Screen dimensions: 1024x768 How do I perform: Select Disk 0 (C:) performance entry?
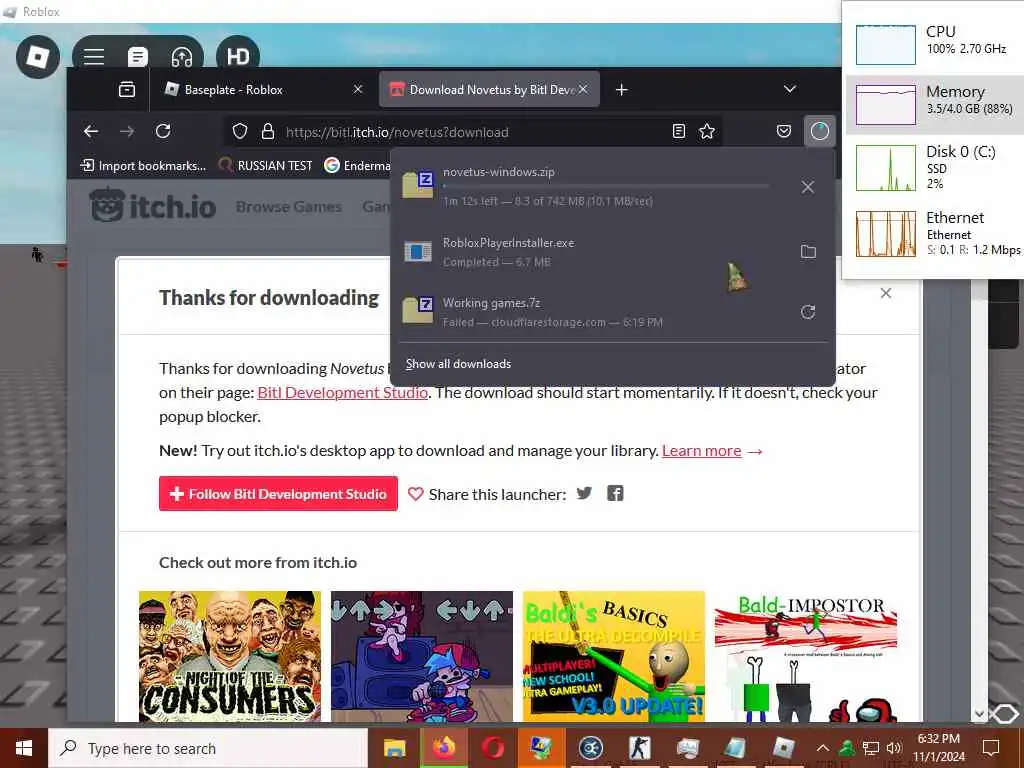(935, 167)
